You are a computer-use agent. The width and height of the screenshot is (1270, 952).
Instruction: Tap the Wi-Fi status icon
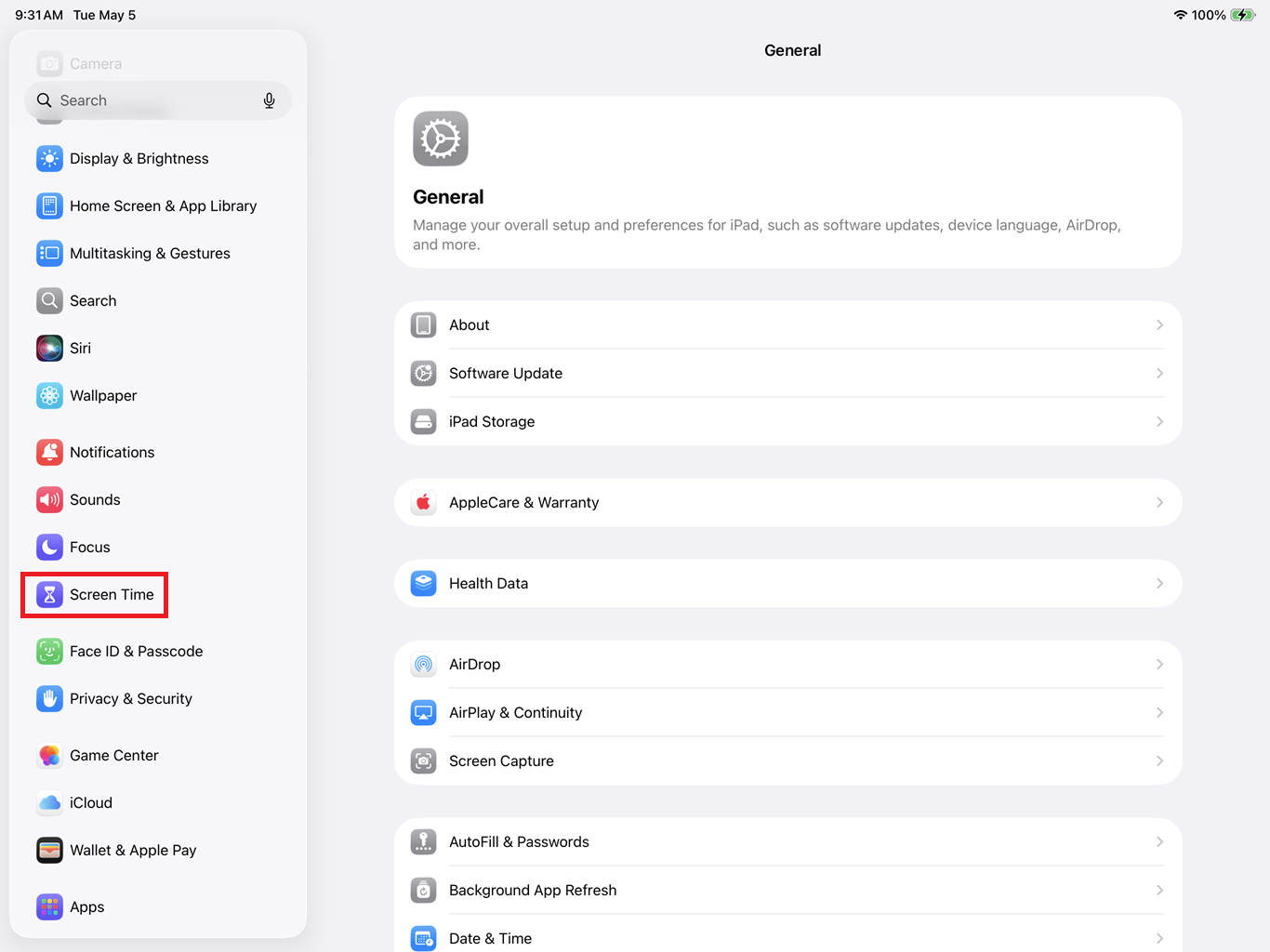click(1181, 15)
